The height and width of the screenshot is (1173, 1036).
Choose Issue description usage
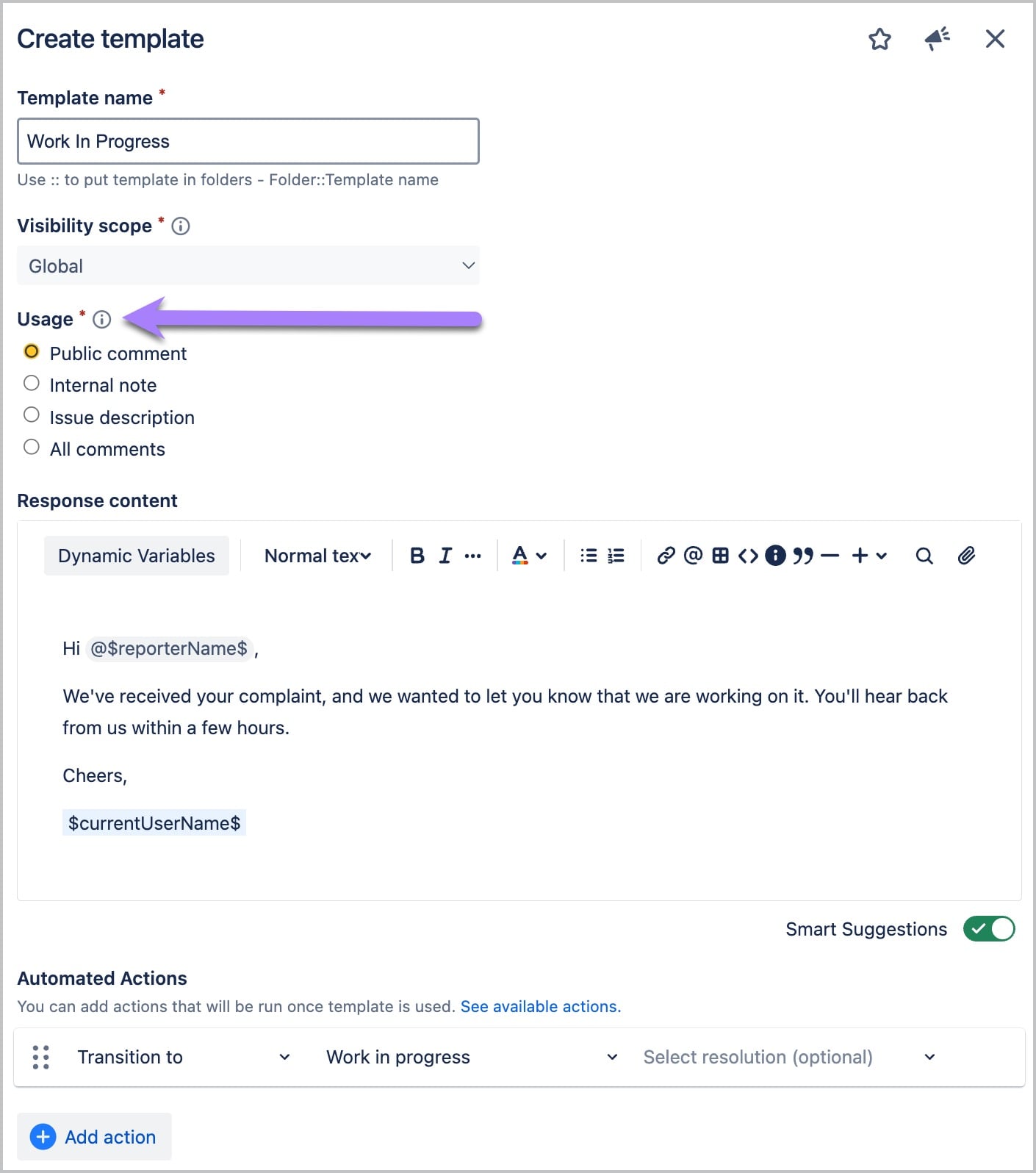[109, 417]
